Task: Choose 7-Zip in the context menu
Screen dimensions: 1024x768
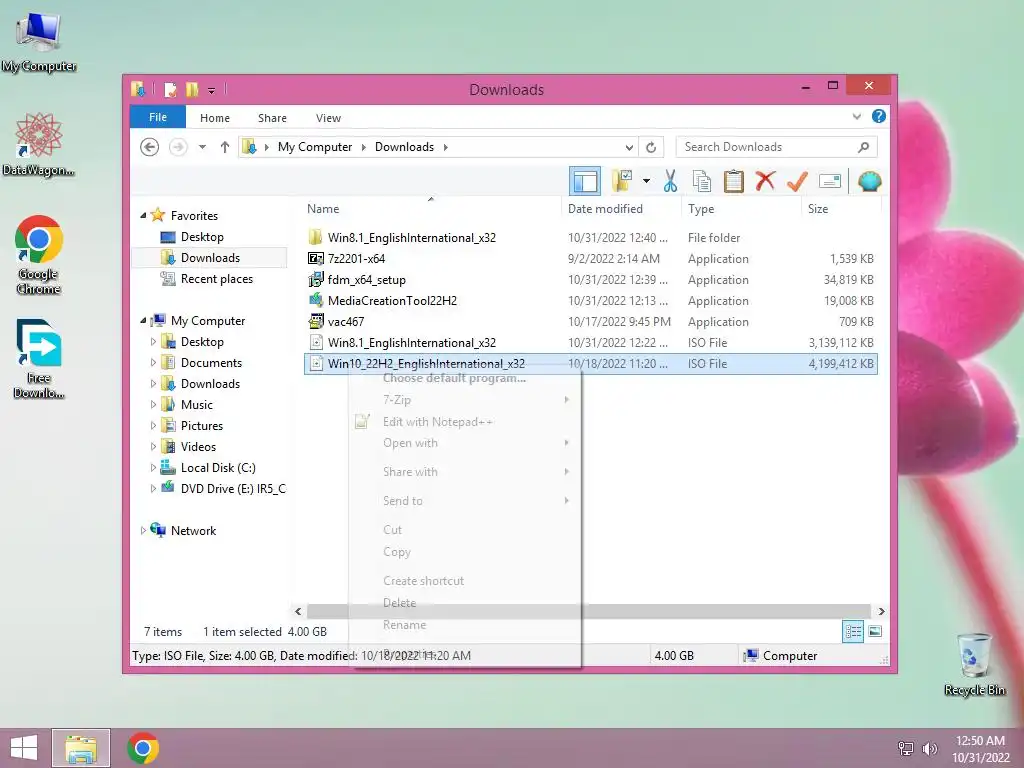Action: point(464,400)
